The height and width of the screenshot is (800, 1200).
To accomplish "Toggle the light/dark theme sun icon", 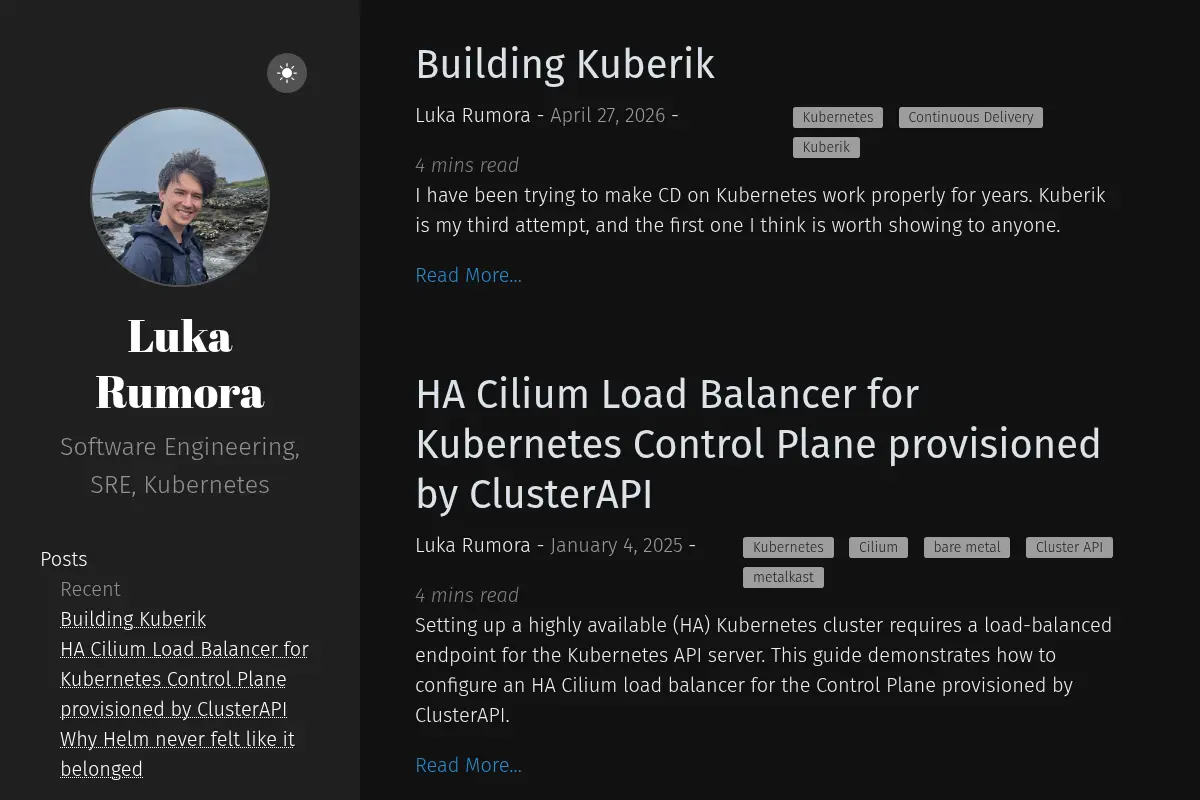I will coord(287,73).
